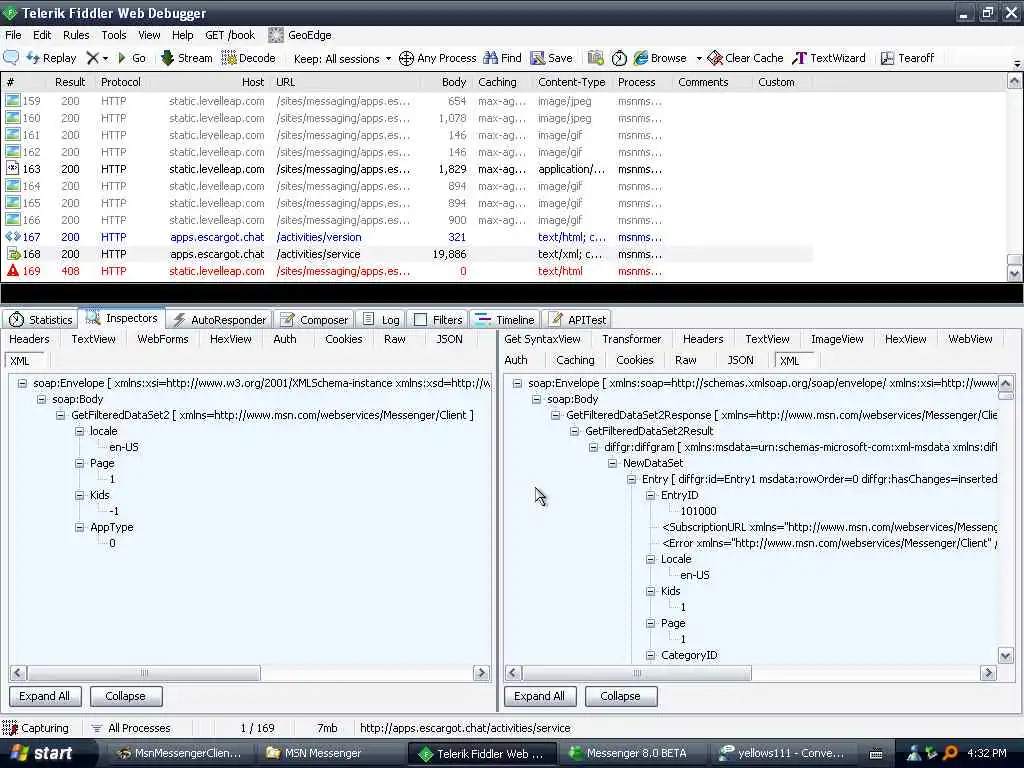This screenshot has height=768, width=1024.
Task: Click the GeoEdge menu icon
Action: (276, 35)
